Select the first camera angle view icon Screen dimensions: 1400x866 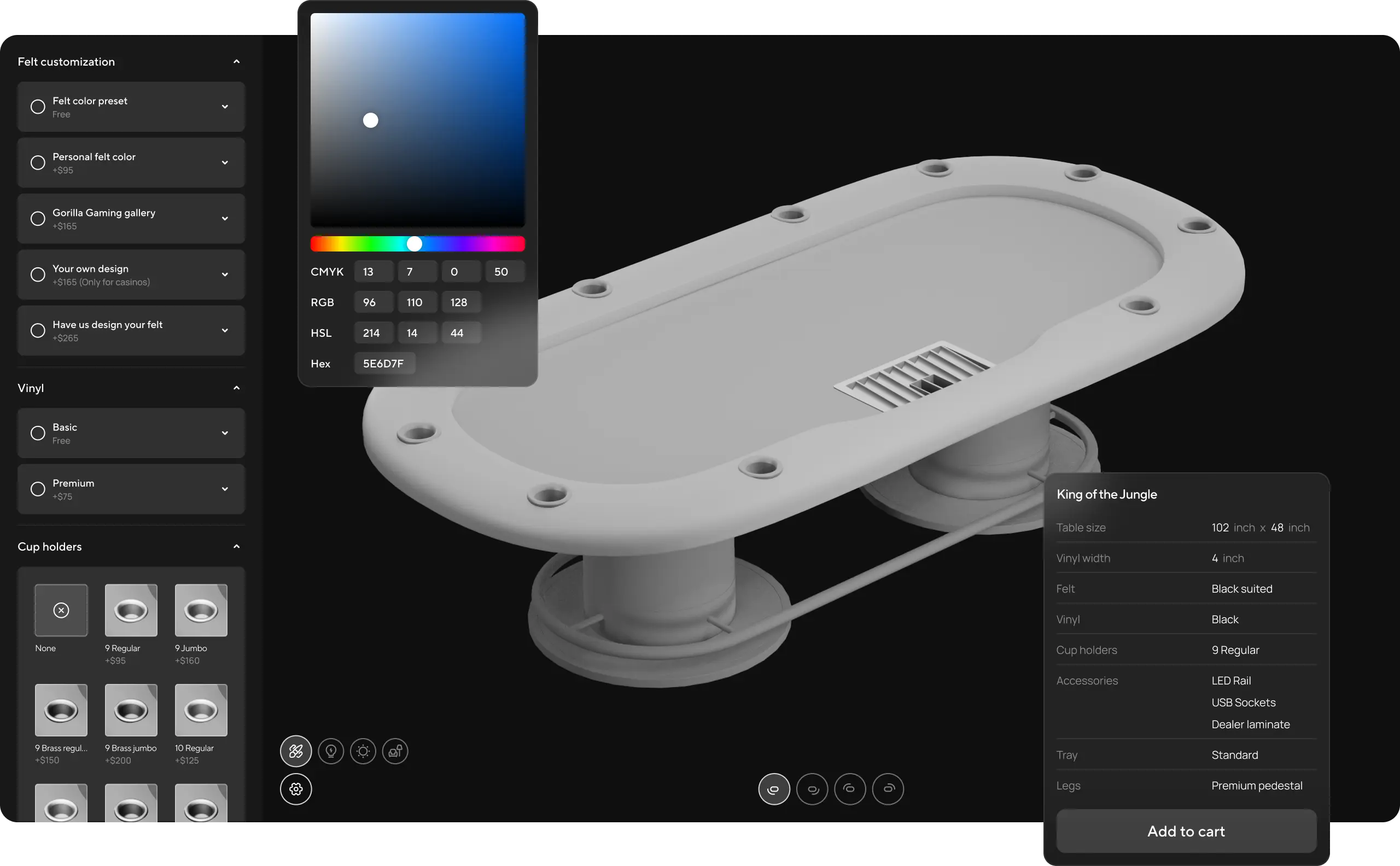click(774, 789)
